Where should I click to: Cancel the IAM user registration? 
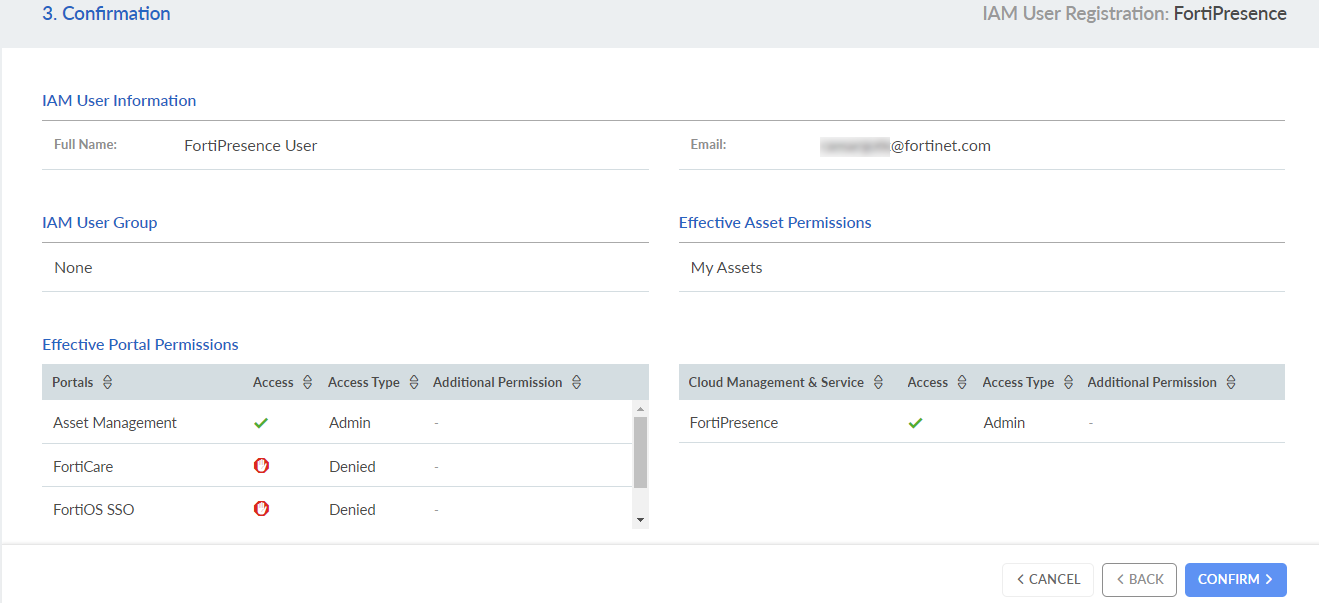tap(1048, 580)
